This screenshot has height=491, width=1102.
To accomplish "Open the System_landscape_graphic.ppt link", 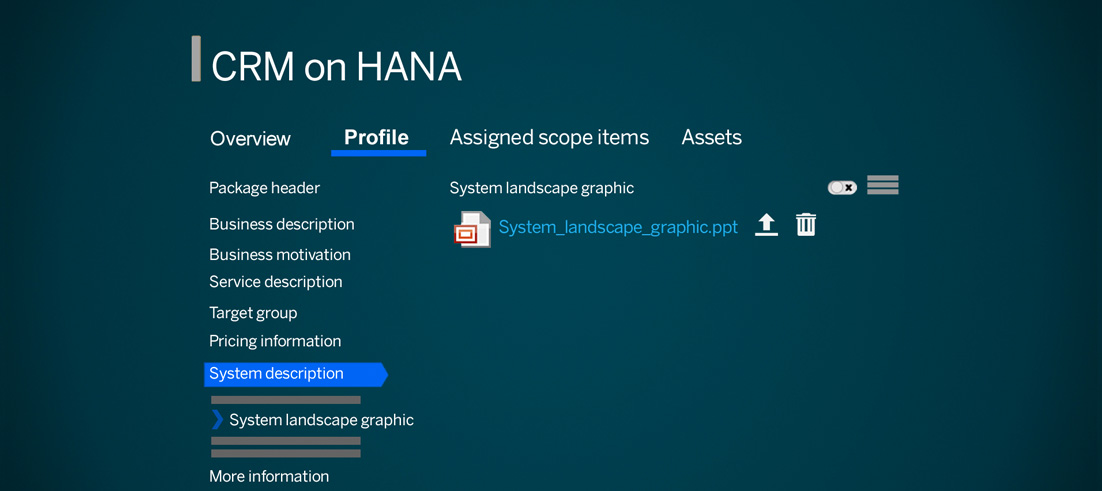I will pos(618,228).
